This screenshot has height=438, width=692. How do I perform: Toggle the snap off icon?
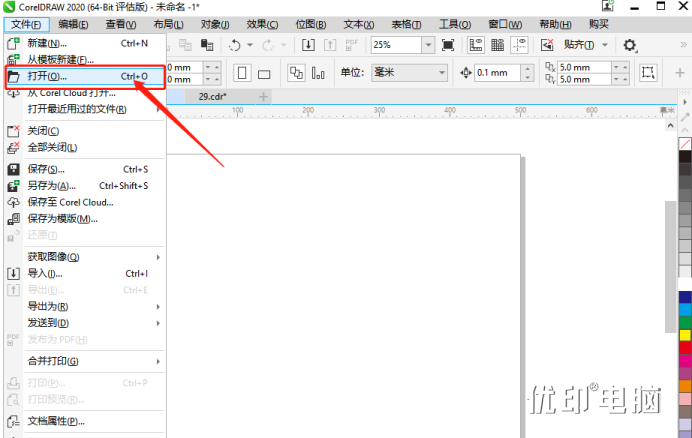[547, 45]
